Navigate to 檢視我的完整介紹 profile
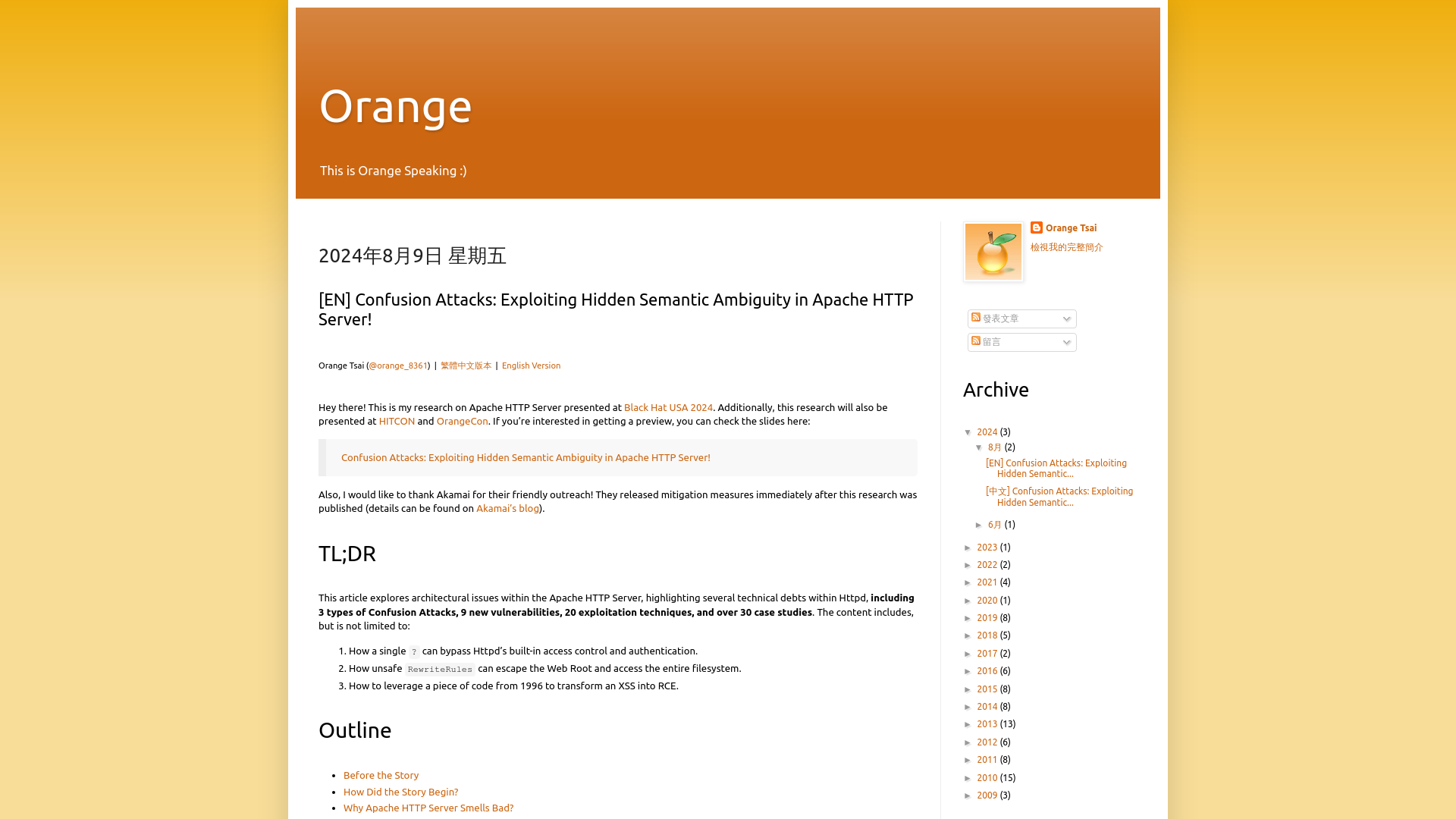This screenshot has width=1456, height=819. pos(1066,246)
